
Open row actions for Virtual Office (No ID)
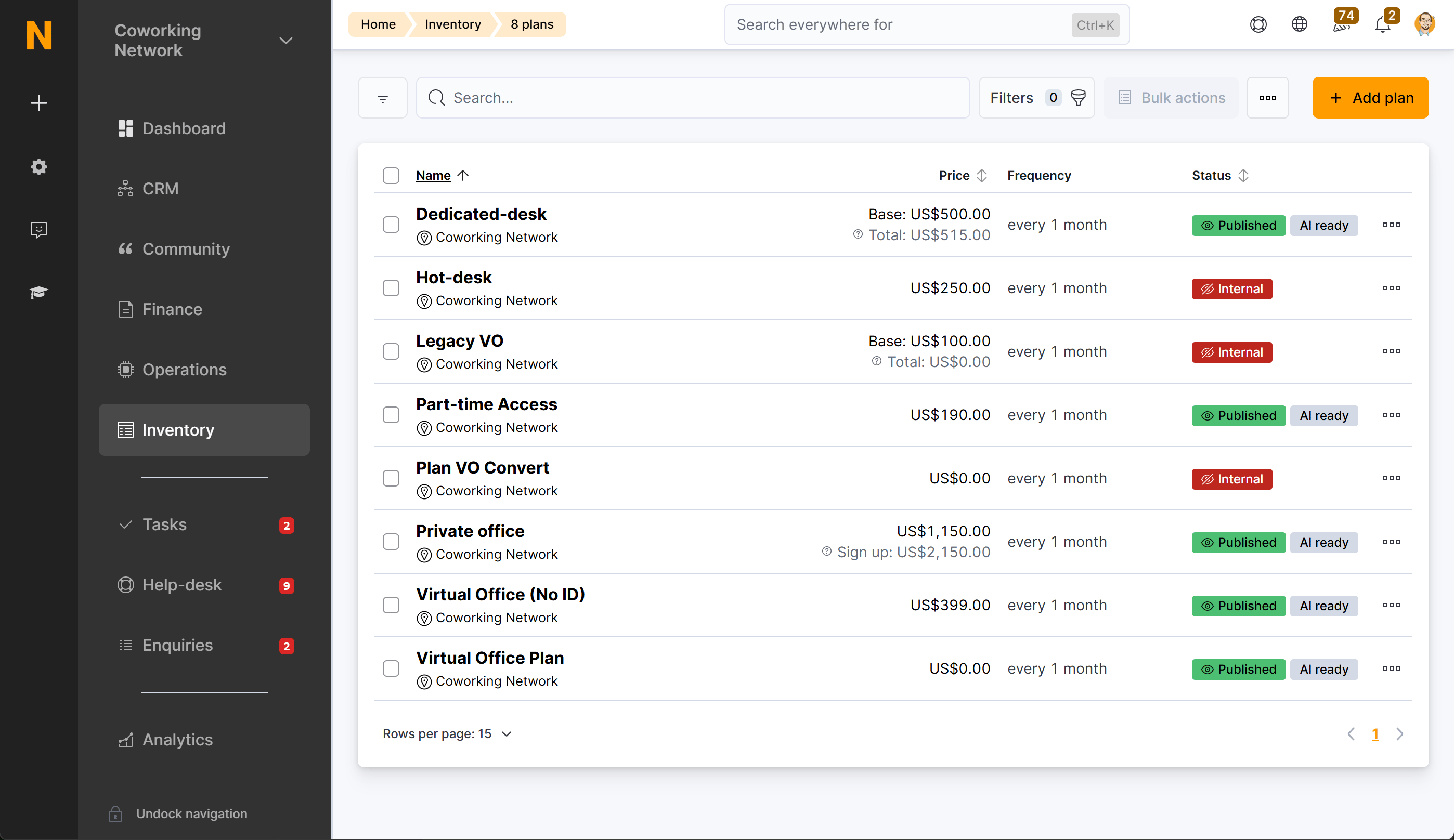[x=1391, y=606]
